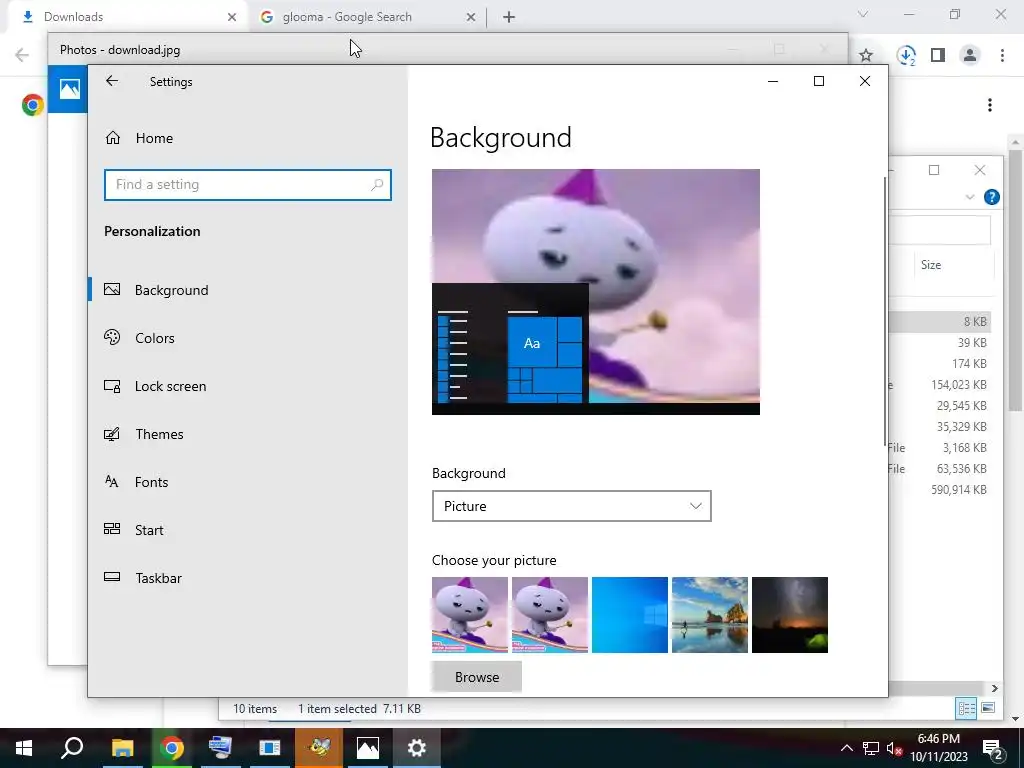The height and width of the screenshot is (768, 1024).
Task: Click the Colors palette icon
Action: (x=112, y=337)
